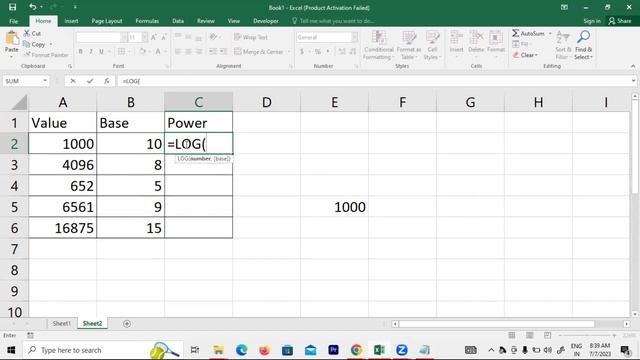The height and width of the screenshot is (360, 640).
Task: Click the Borders icon in the Font group
Action: (122, 51)
